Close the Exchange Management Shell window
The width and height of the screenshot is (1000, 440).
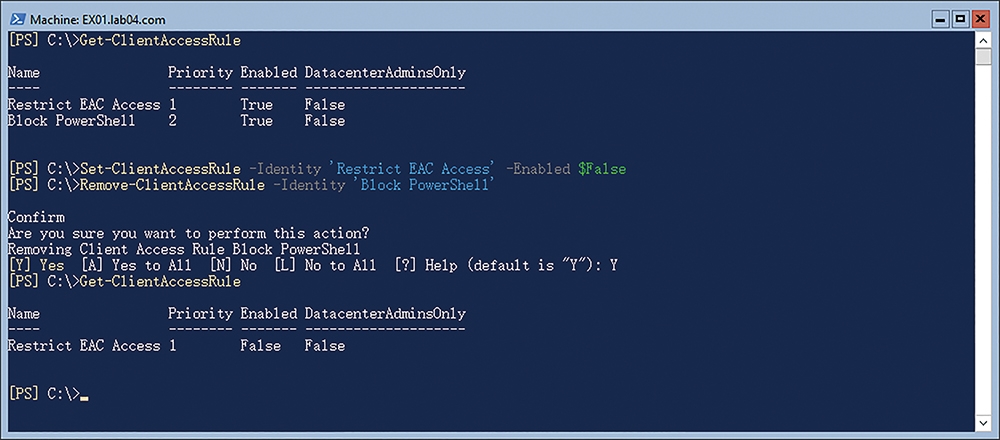point(978,20)
